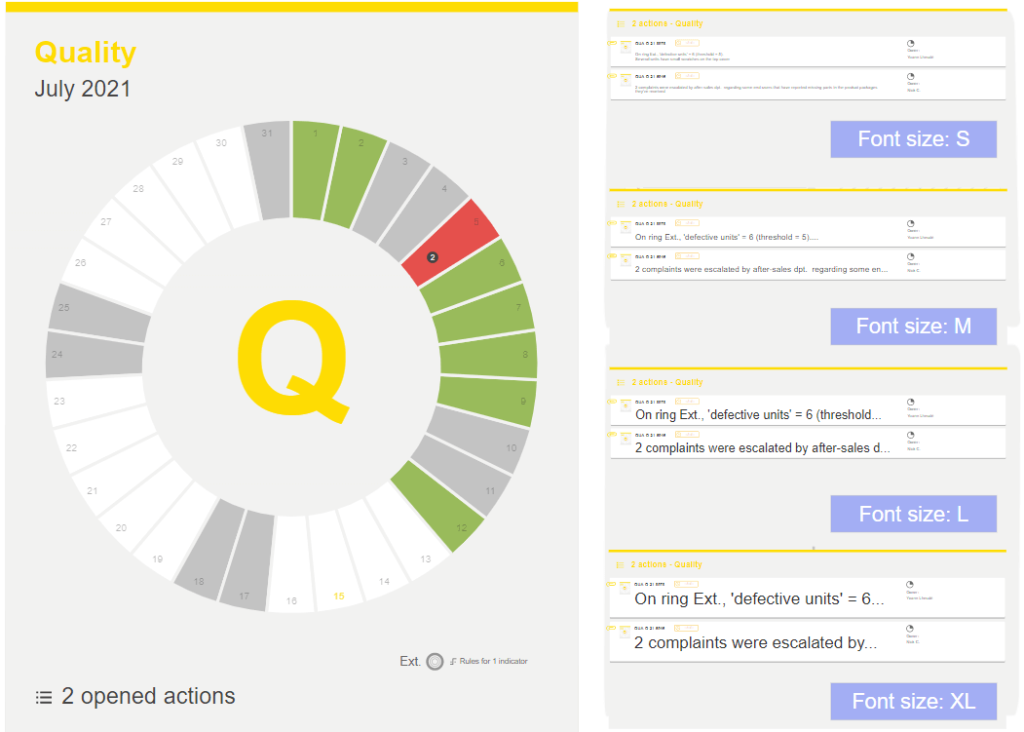The image size is (1024, 732).
Task: Select the green day 1 segment
Action: click(315, 170)
